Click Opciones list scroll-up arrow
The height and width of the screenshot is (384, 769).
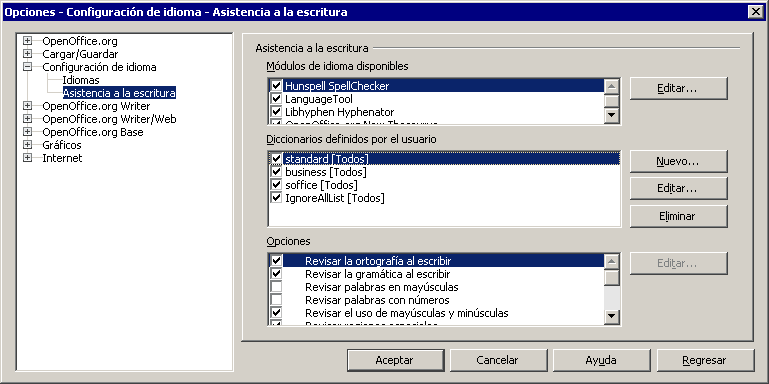(612, 261)
